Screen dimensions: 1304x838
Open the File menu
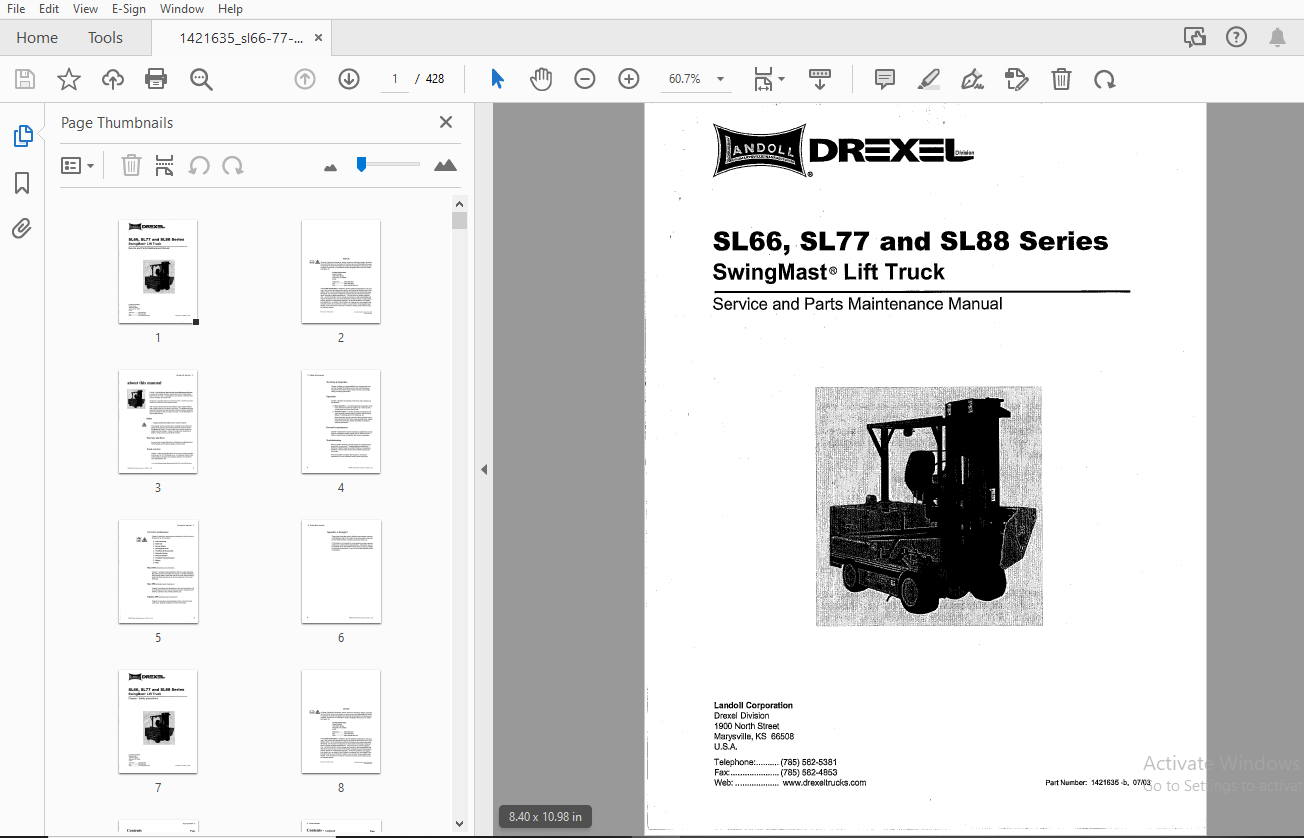click(16, 9)
